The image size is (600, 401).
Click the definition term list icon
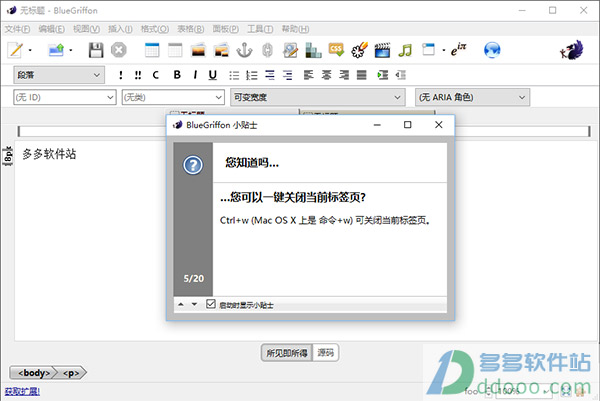(x=270, y=75)
